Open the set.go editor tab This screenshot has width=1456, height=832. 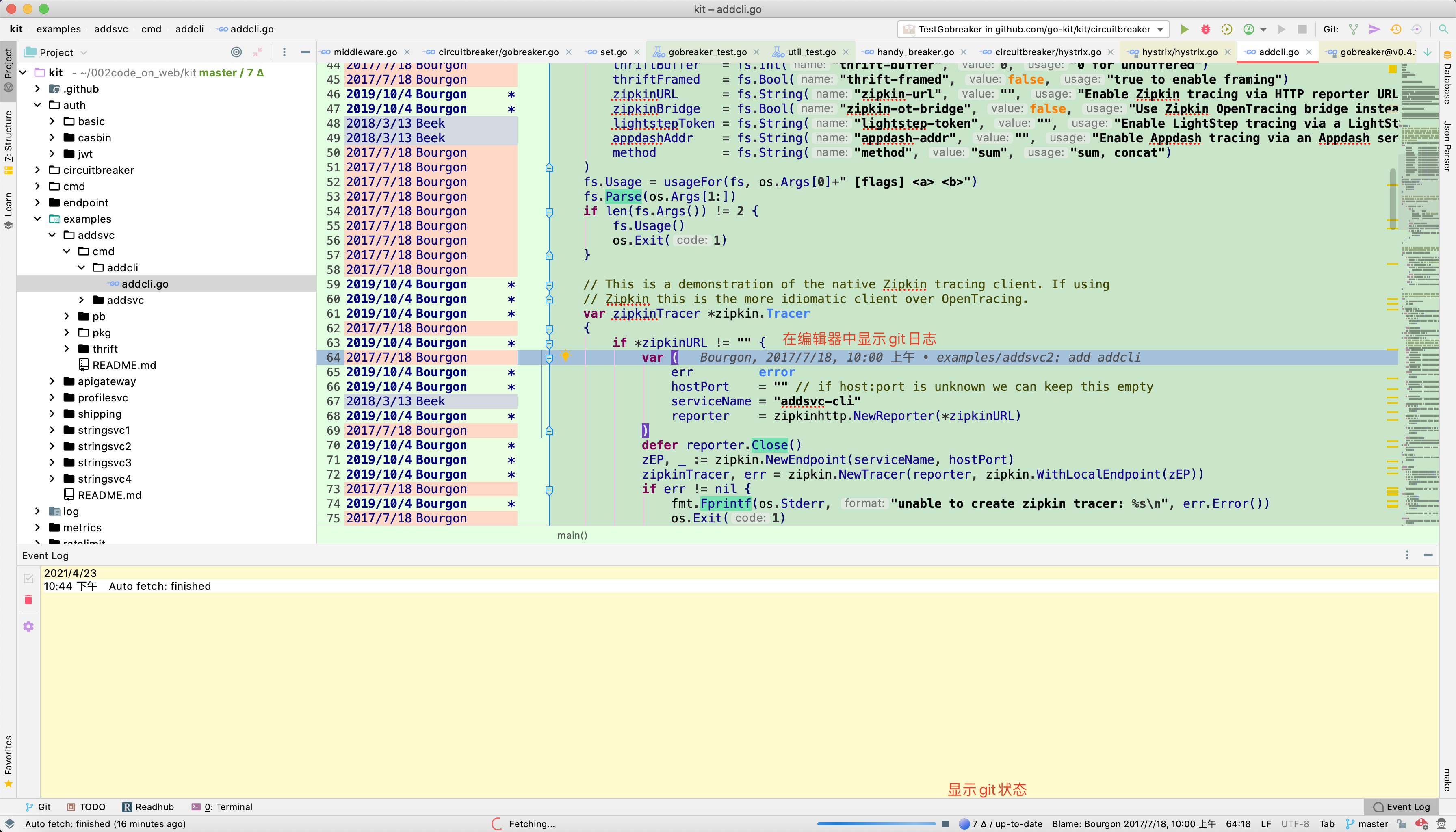coord(613,52)
